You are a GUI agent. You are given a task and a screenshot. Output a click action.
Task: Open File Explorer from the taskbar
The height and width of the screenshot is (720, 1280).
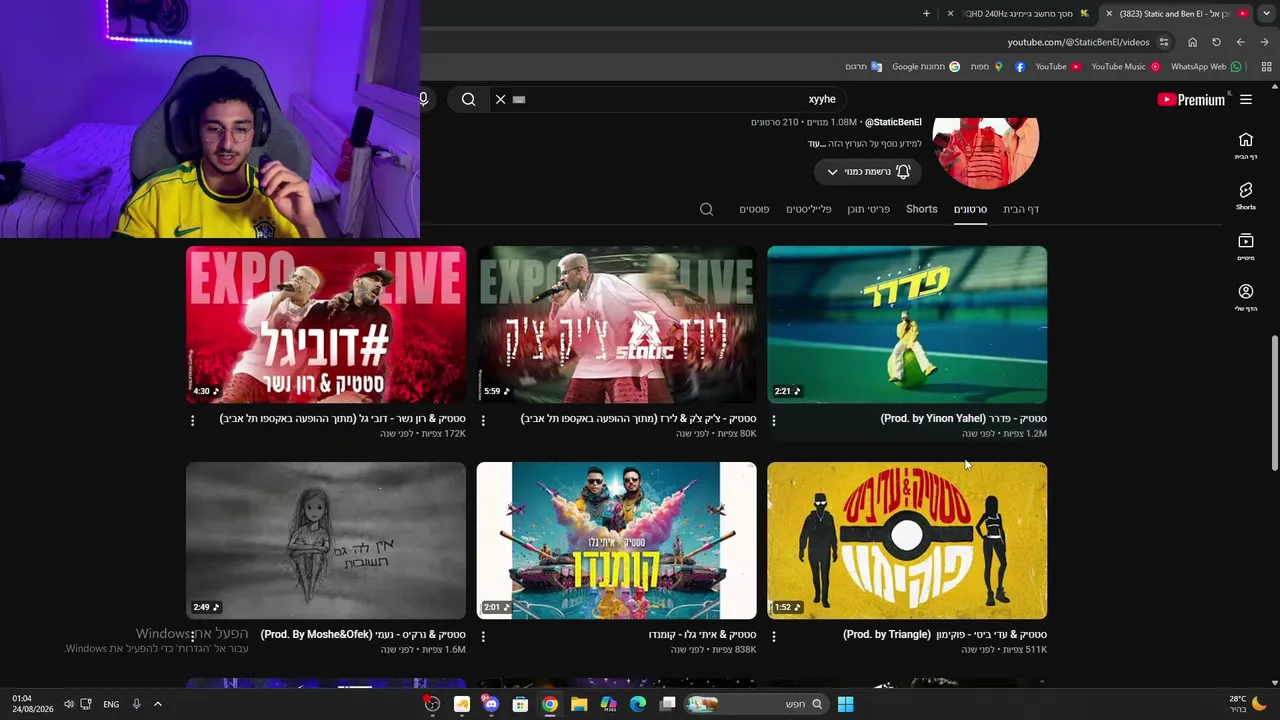[578, 704]
